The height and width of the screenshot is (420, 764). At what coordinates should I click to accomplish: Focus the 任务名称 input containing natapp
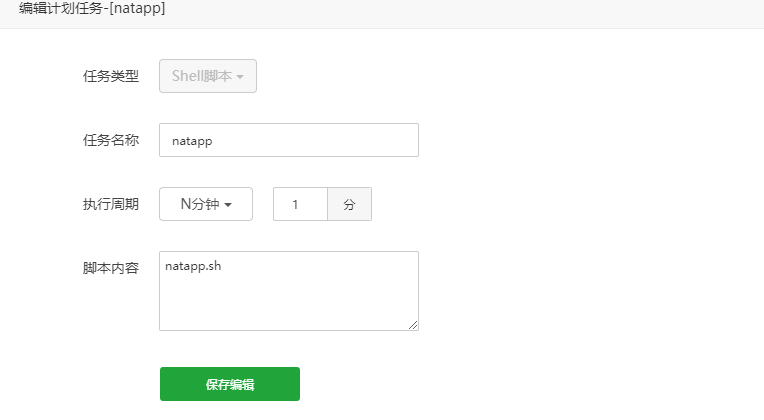(288, 140)
